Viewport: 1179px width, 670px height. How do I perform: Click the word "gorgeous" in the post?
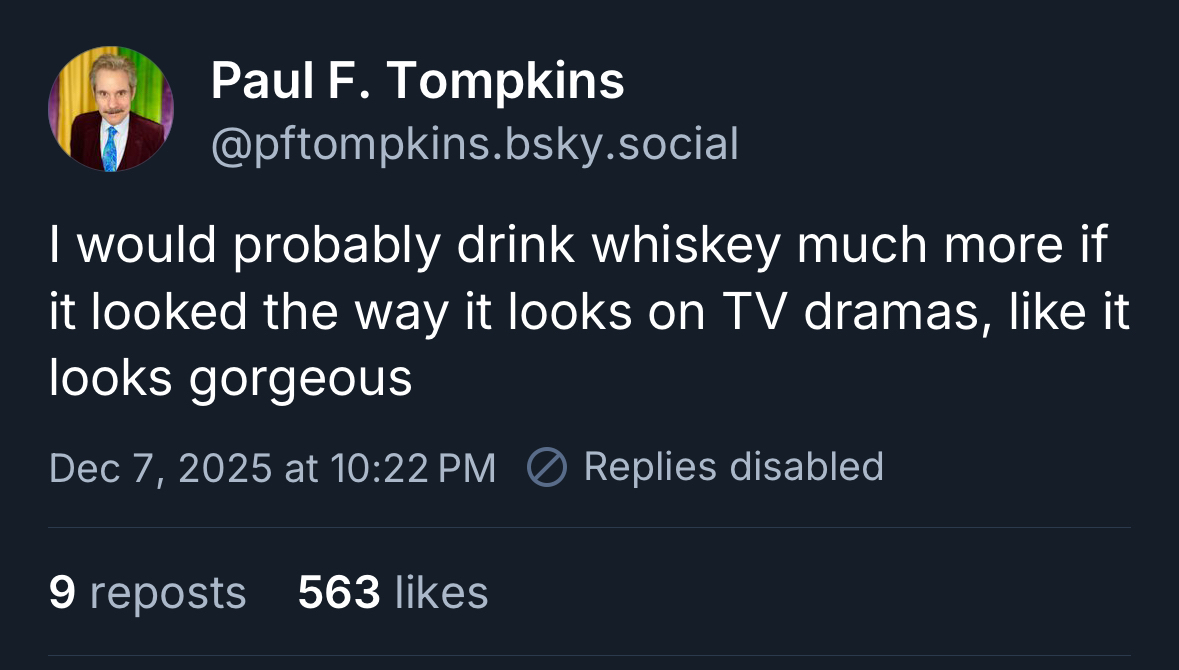[x=300, y=378]
